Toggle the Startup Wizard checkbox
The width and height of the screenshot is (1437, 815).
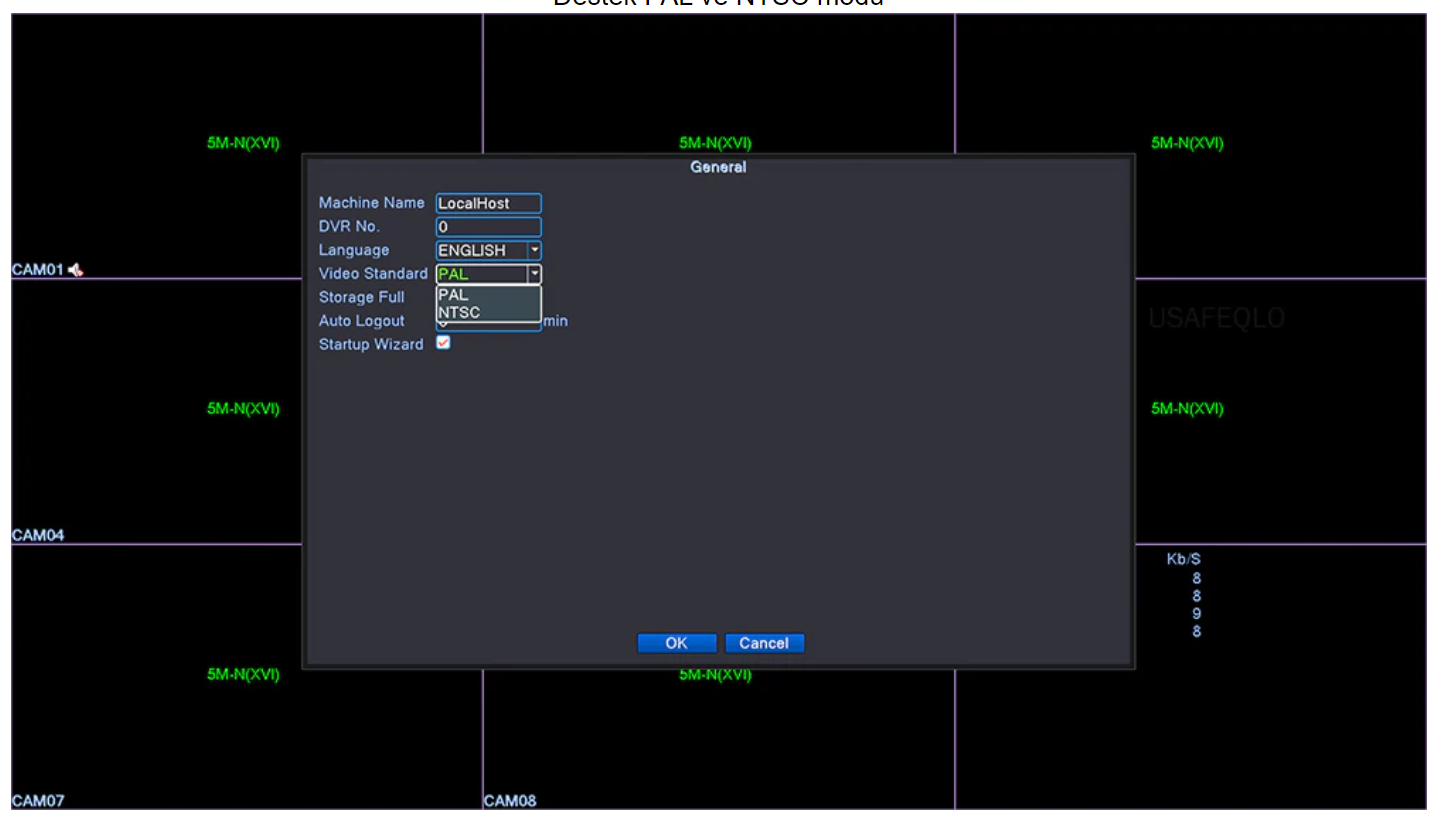pyautogui.click(x=443, y=343)
